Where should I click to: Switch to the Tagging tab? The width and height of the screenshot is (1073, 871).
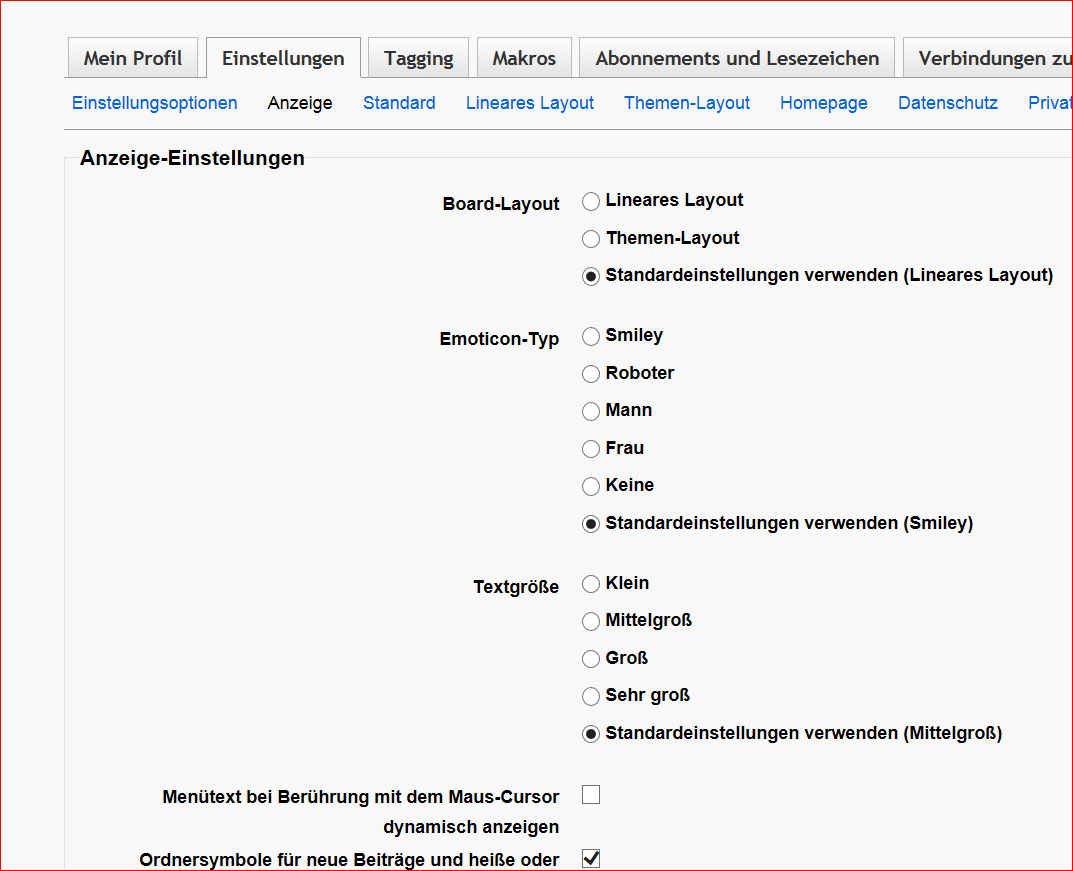point(418,58)
